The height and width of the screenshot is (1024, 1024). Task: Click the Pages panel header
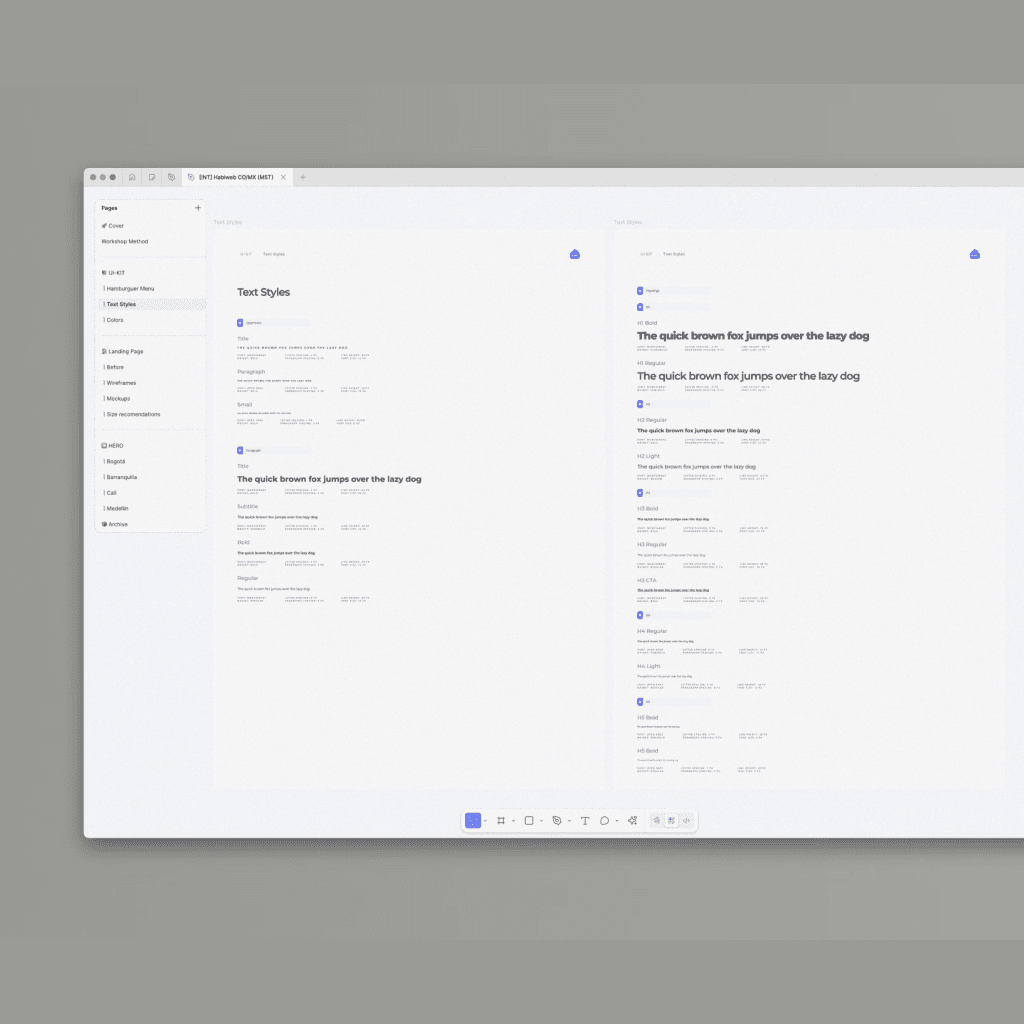pyautogui.click(x=109, y=208)
